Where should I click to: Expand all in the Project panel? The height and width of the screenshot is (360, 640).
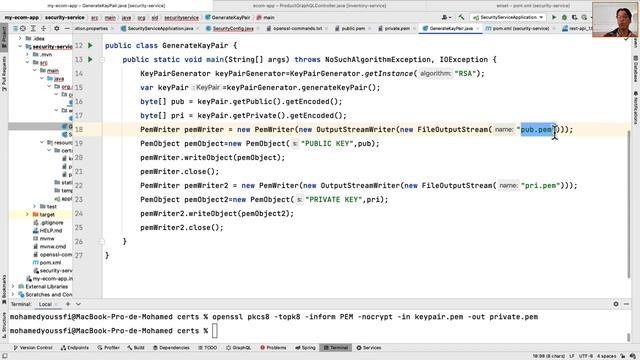(33, 29)
